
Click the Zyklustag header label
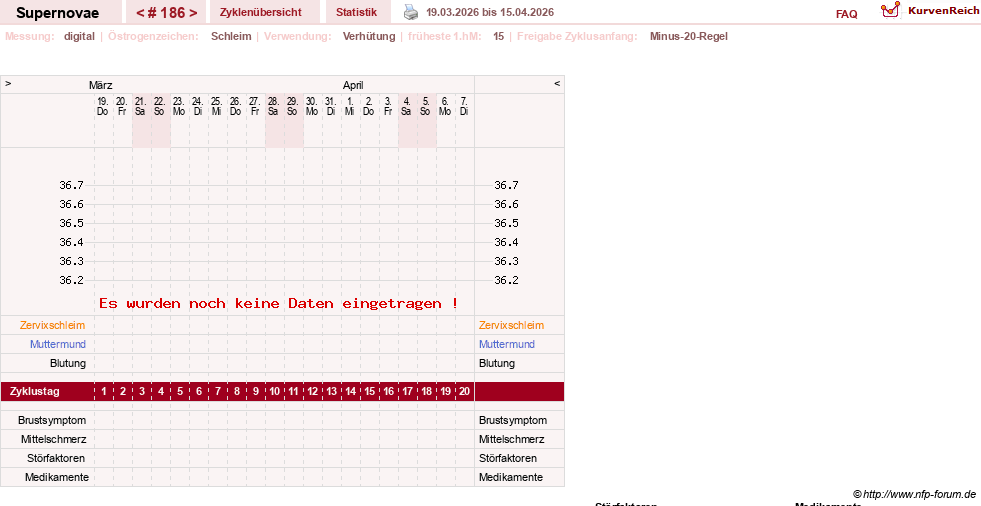pyautogui.click(x=35, y=392)
